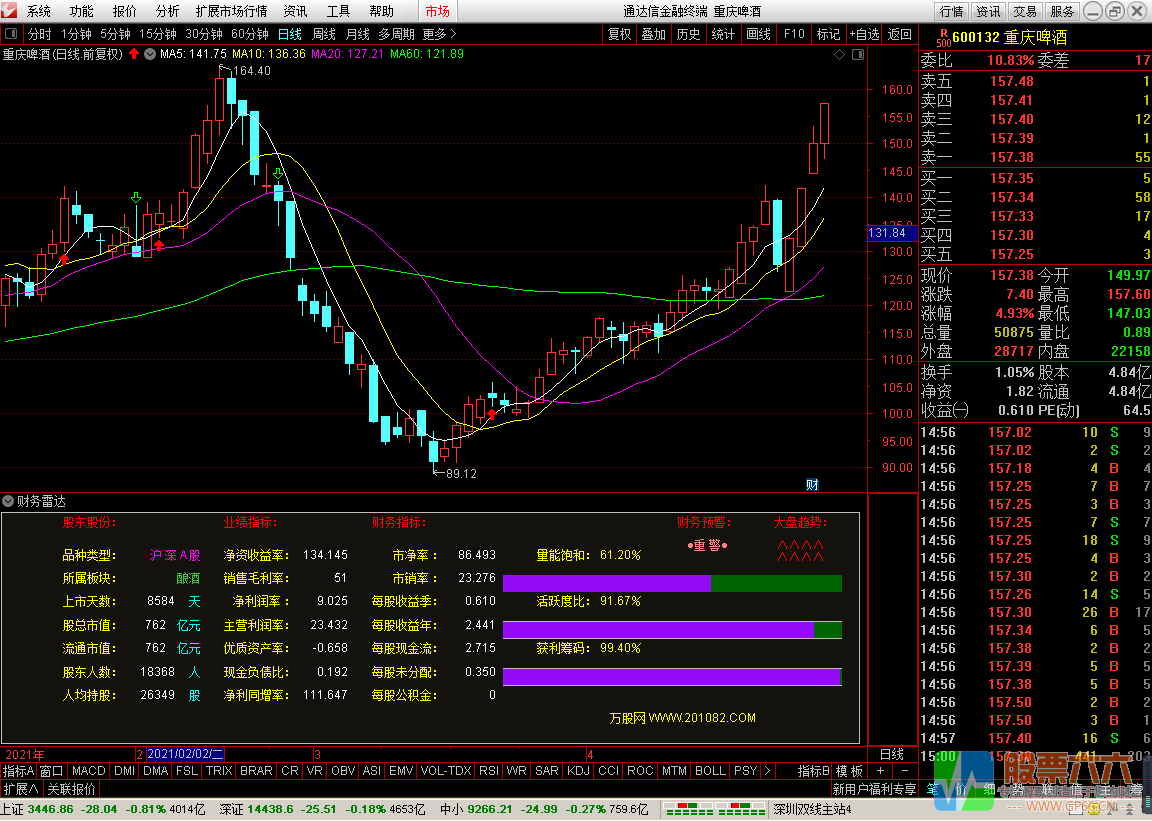Click the 复权 toolbar button
The width and height of the screenshot is (1152, 821).
[619, 34]
